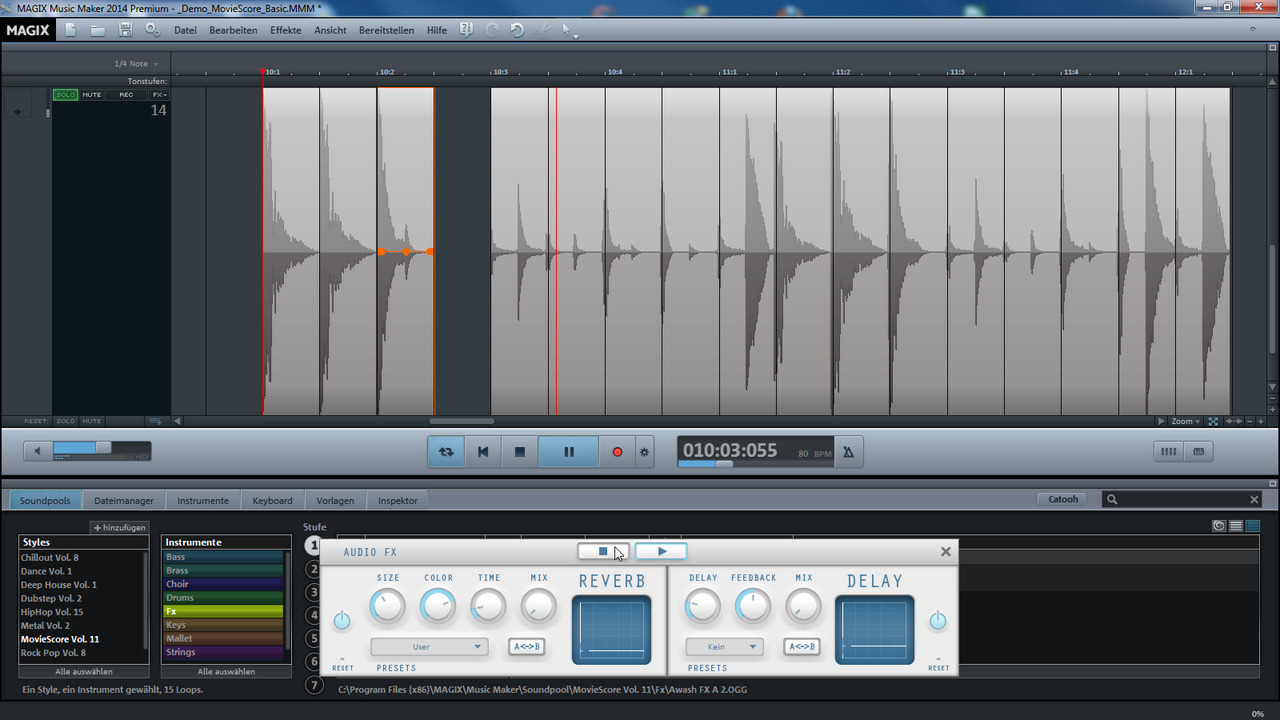Toggle SOLO on track 14

pos(65,95)
